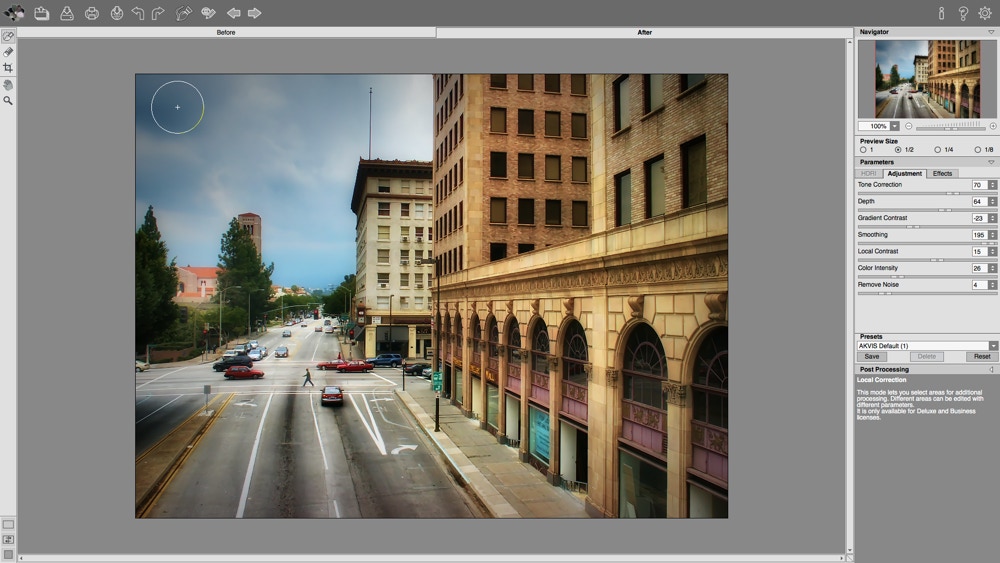Select the hand pan tool
This screenshot has height=563, width=1000.
(8, 85)
